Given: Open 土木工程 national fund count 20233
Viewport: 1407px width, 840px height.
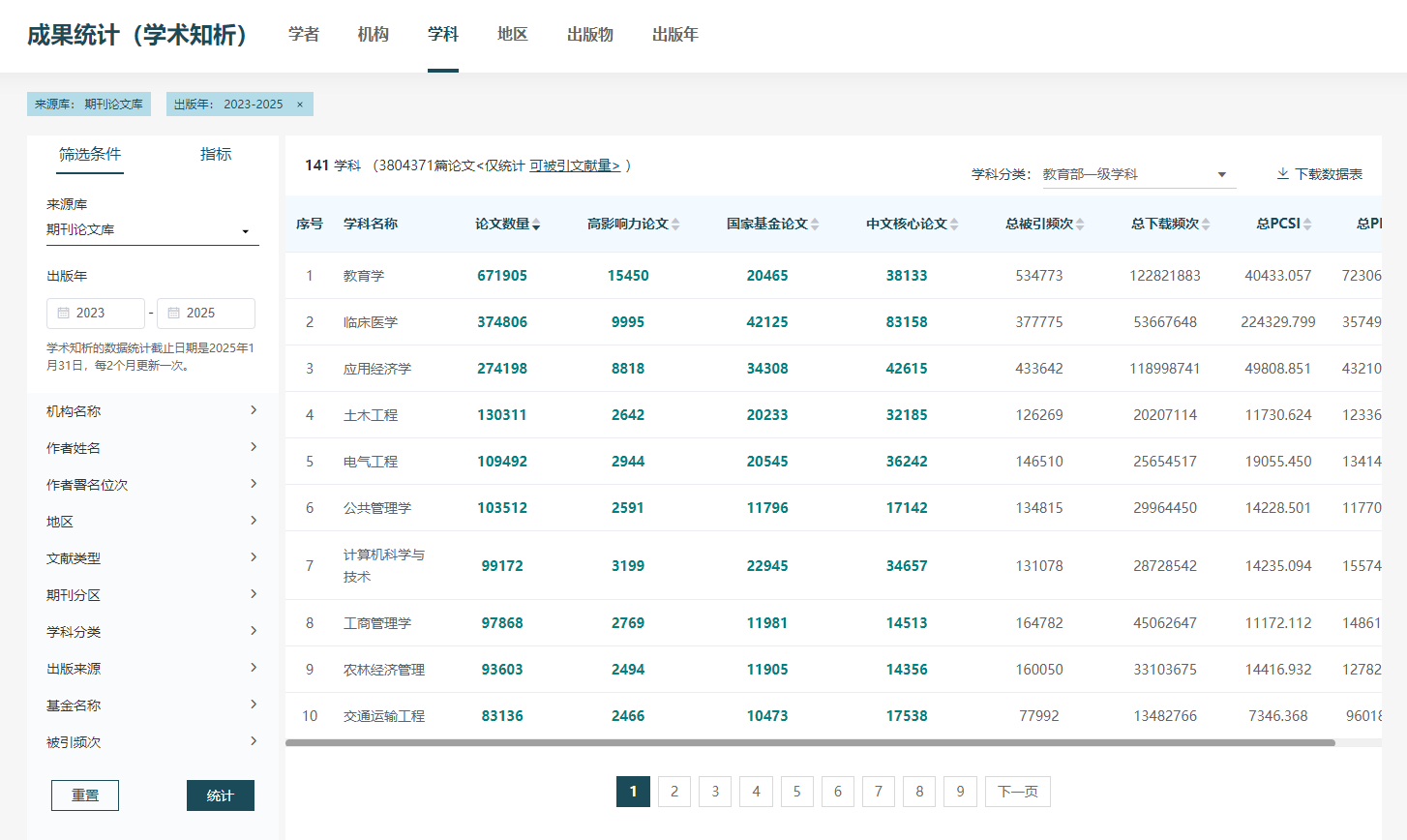Looking at the screenshot, I should [x=767, y=415].
